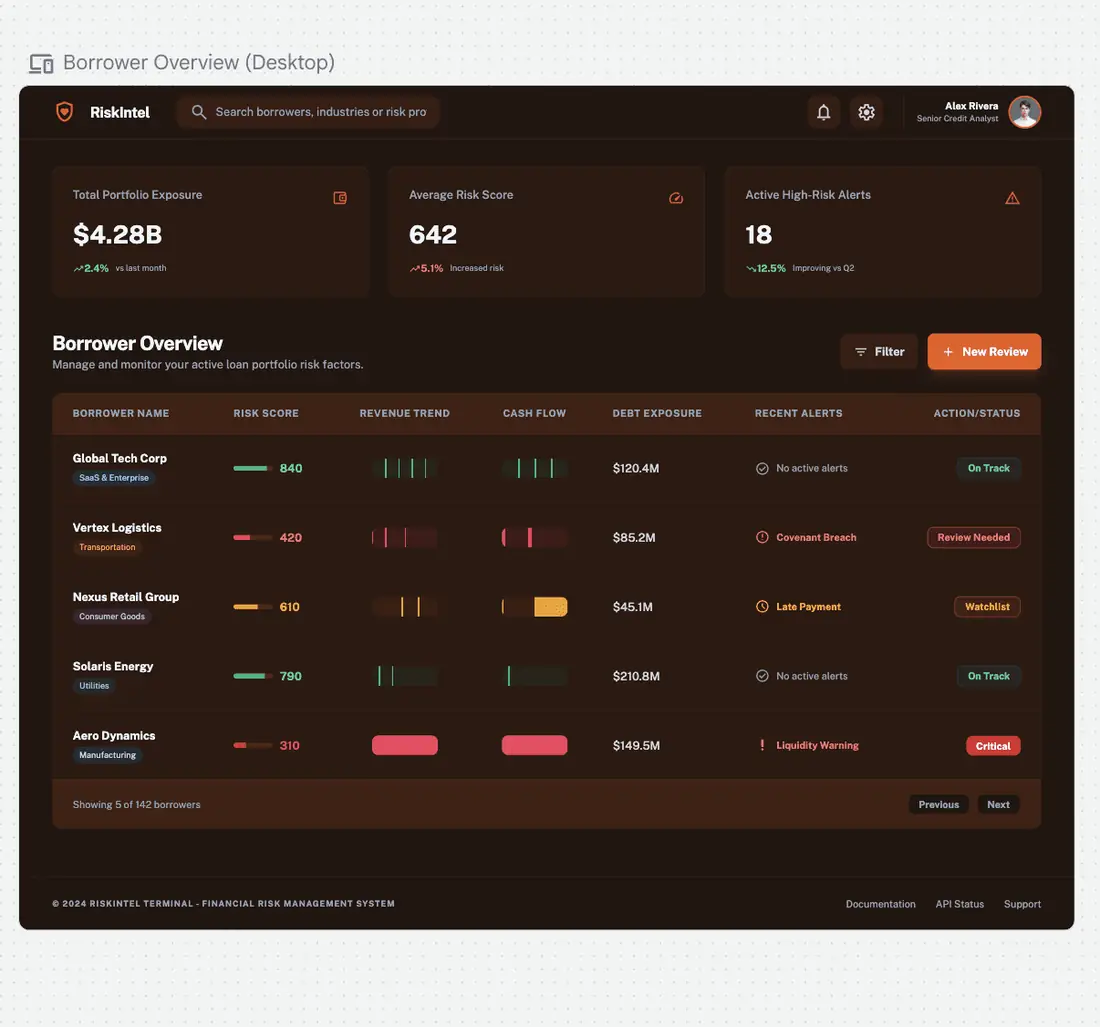Click the gauge icon on Average Risk Score
Screen dimensions: 1100x1027
tap(676, 198)
